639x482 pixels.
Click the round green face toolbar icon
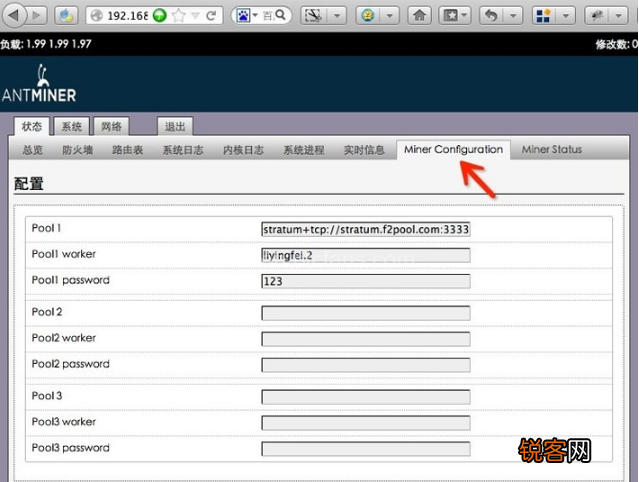pos(368,15)
